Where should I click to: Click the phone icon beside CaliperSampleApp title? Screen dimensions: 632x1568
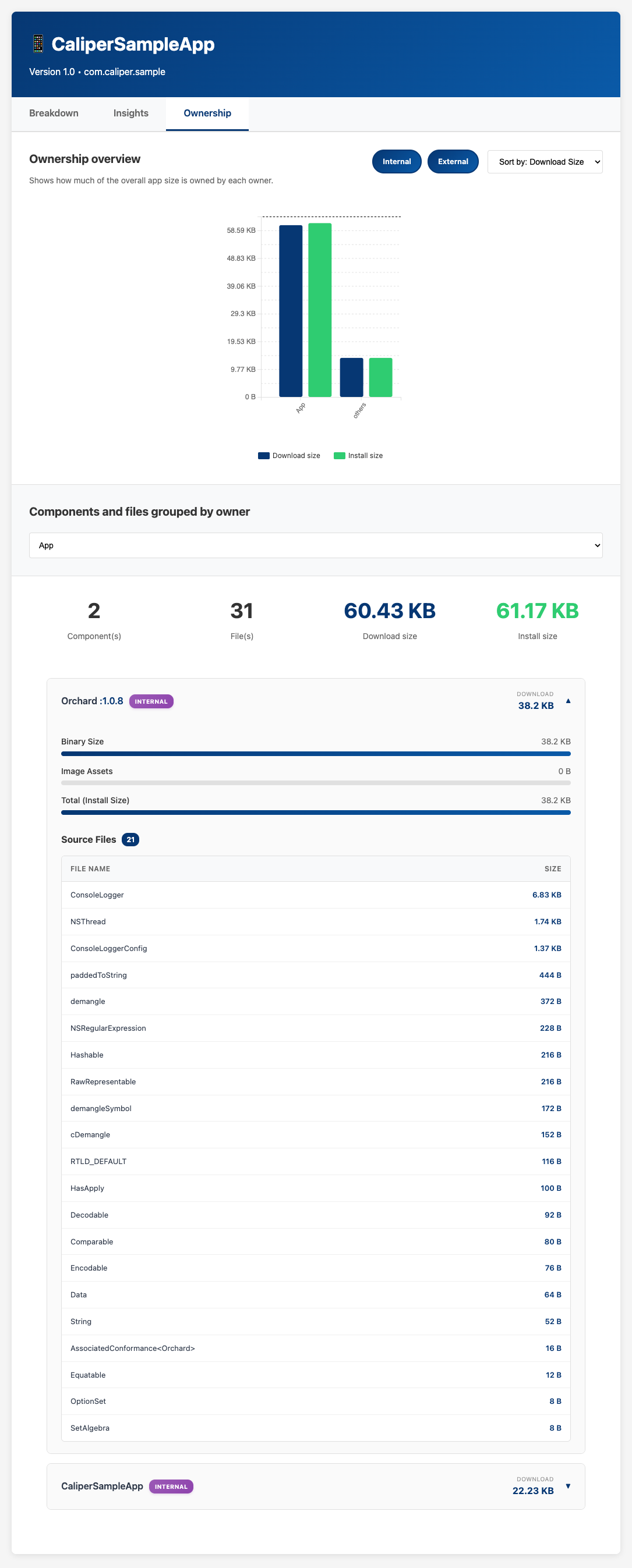pos(38,44)
